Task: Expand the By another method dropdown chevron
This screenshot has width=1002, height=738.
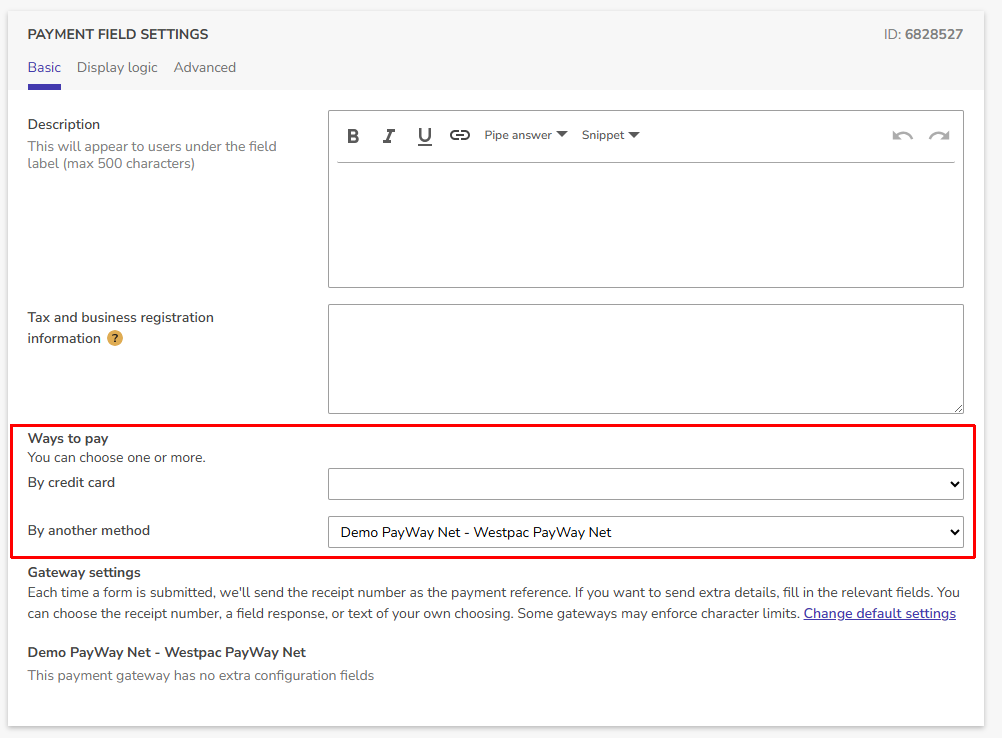Action: [x=953, y=532]
